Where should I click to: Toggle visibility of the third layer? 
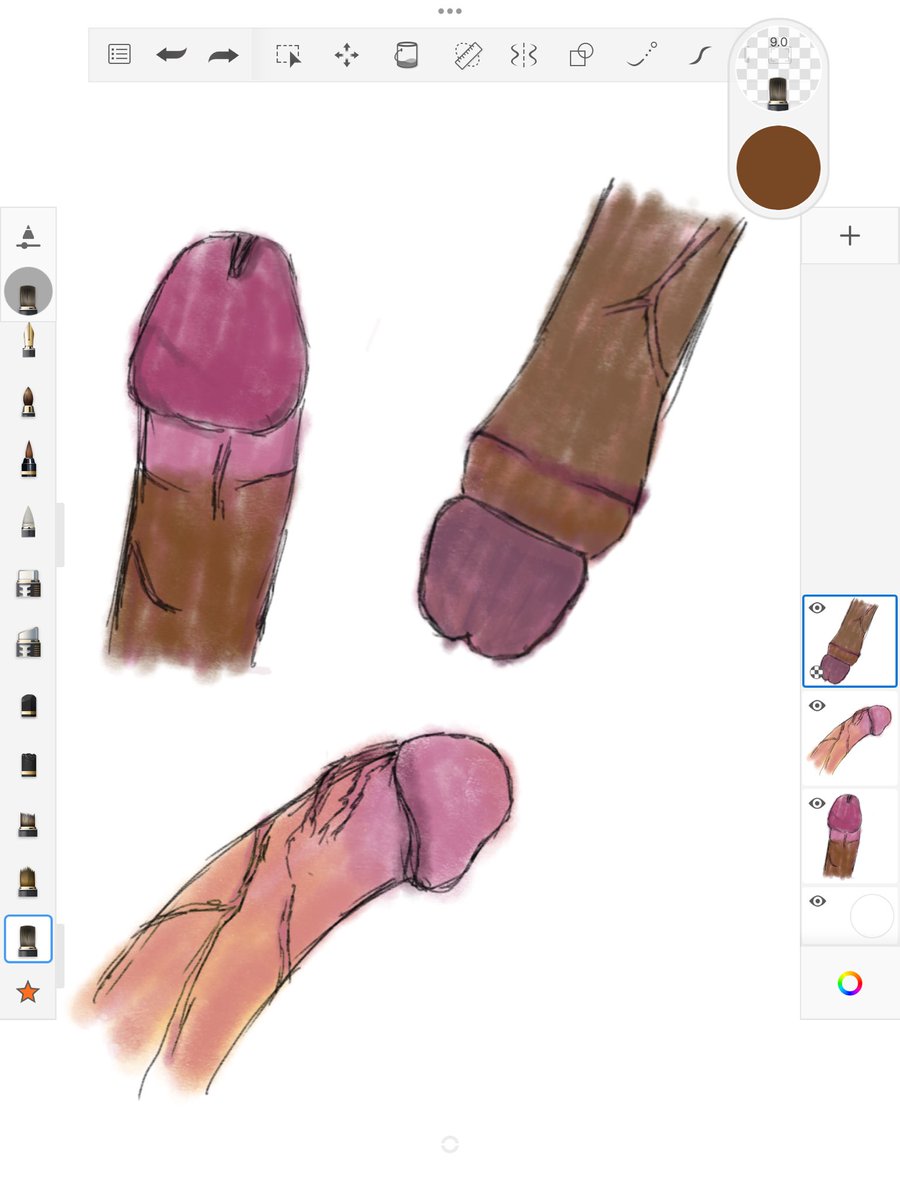click(x=817, y=803)
